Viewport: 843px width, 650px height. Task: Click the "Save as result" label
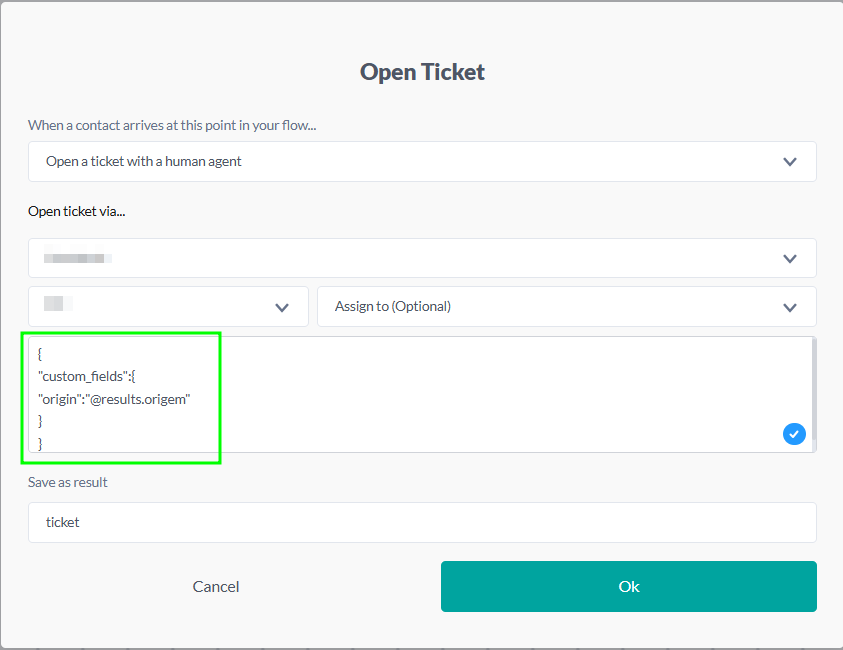point(68,482)
